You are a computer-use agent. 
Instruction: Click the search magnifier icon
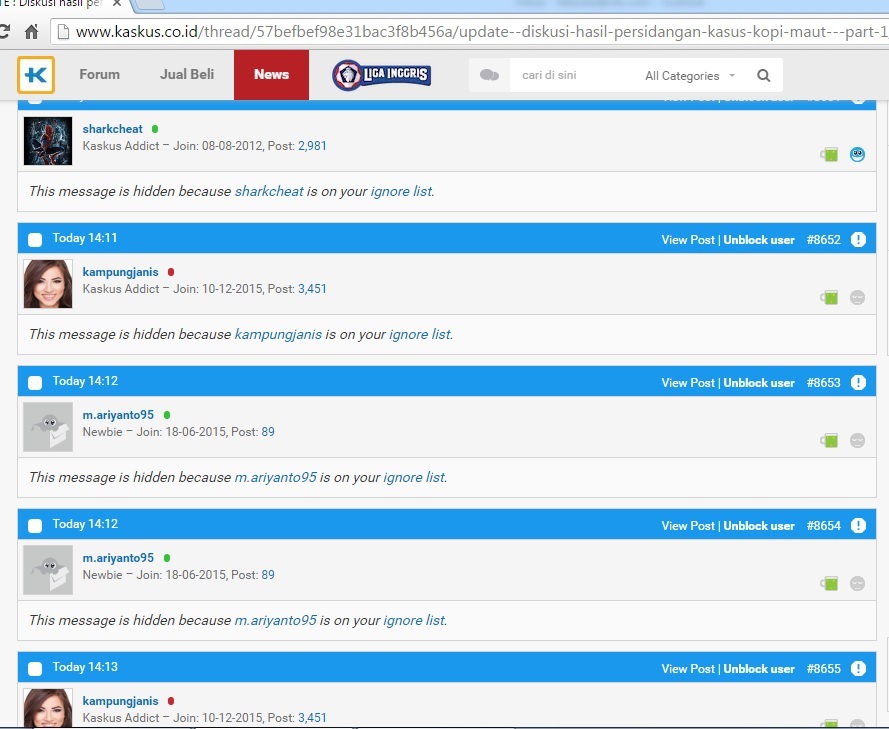(x=764, y=75)
